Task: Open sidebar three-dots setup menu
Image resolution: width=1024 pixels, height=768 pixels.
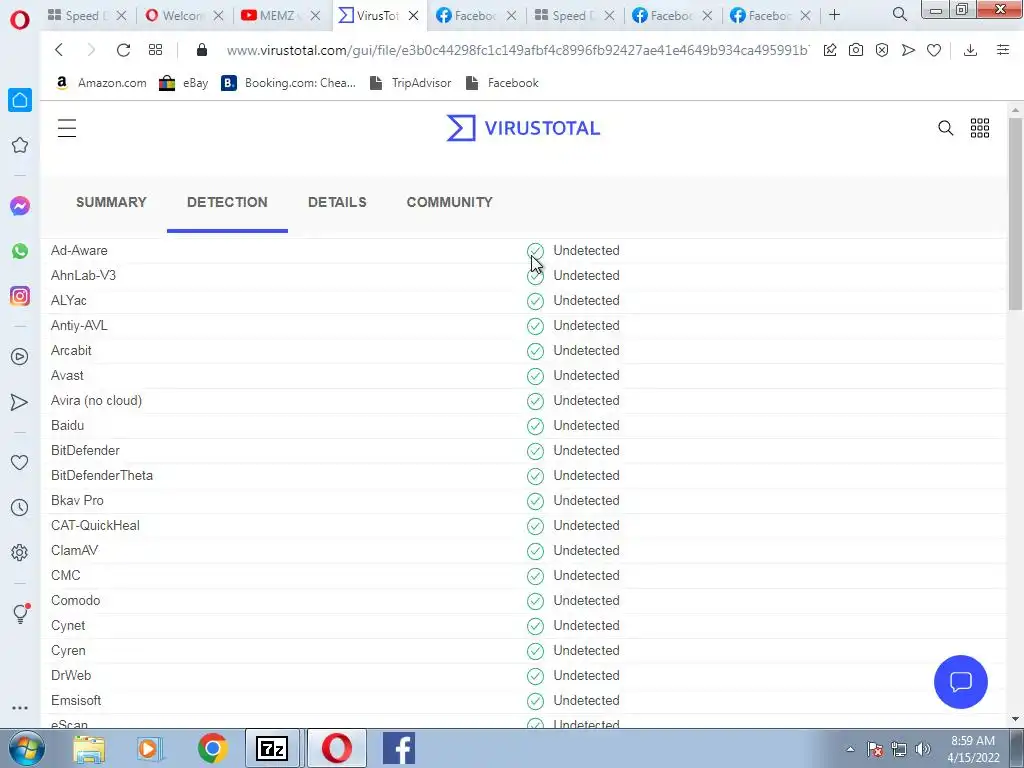Action: [20, 708]
